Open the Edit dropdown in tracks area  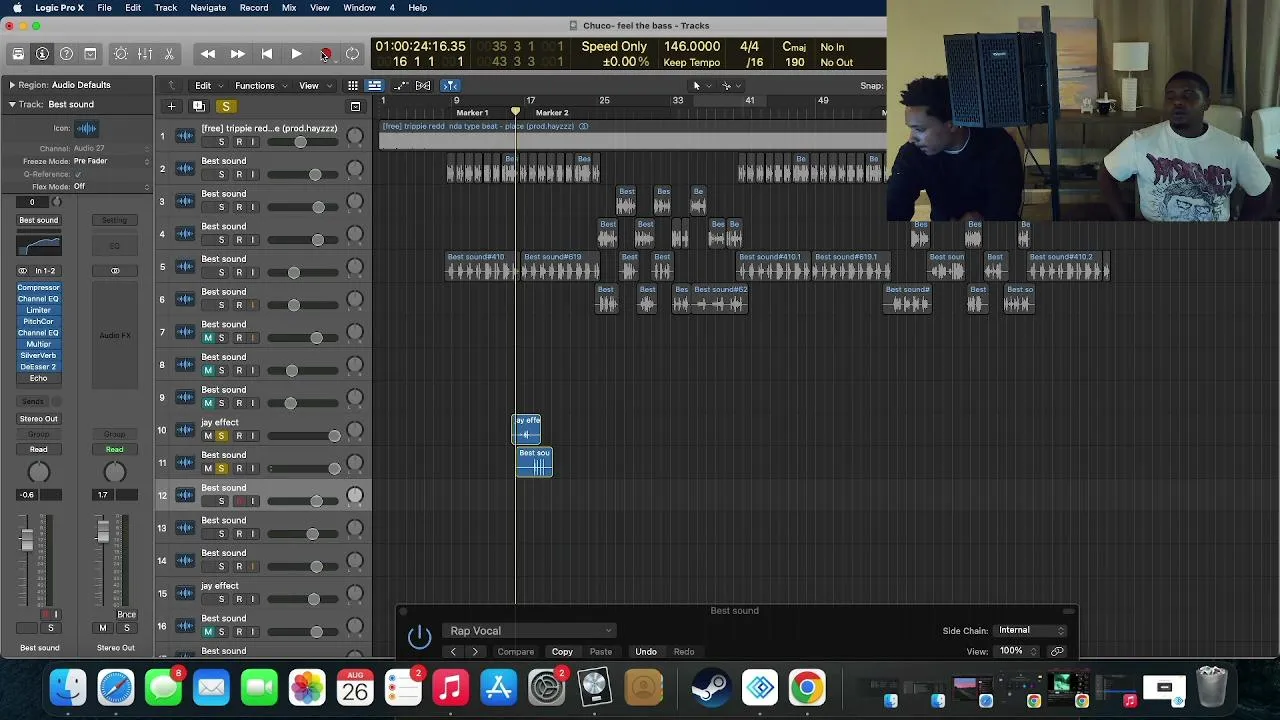point(207,86)
